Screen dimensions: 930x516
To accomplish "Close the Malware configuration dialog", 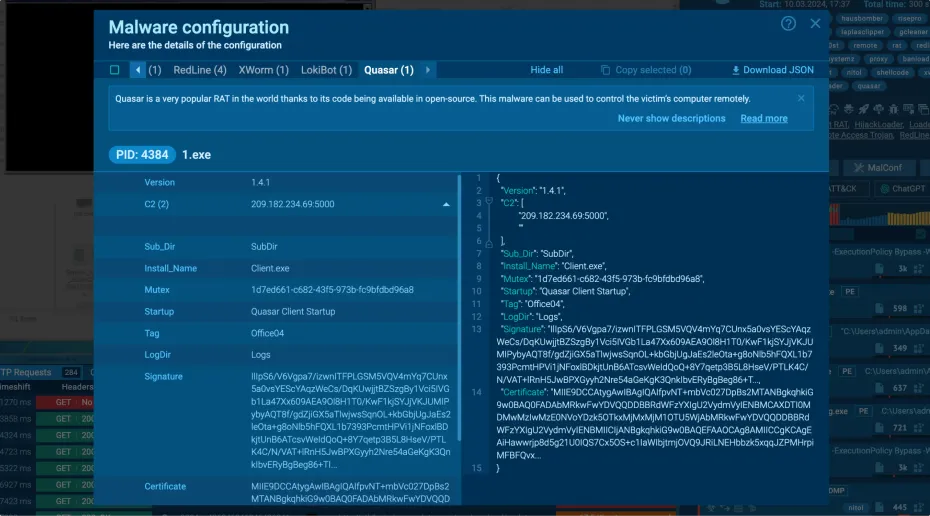I will tap(815, 24).
